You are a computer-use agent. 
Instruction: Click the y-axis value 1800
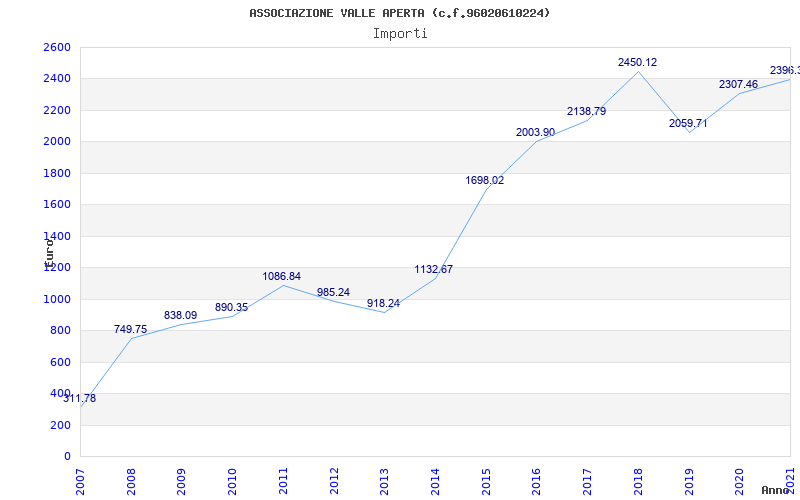[57, 173]
